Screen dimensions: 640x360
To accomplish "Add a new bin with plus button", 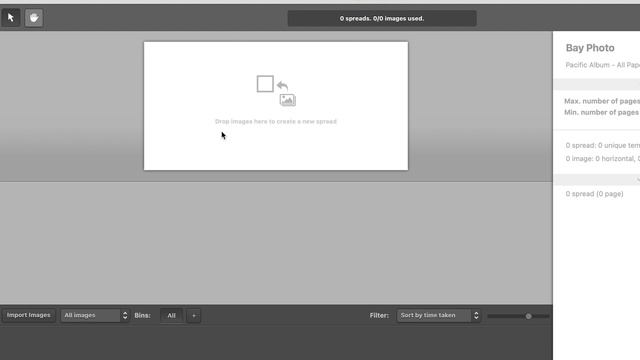I will tap(194, 316).
